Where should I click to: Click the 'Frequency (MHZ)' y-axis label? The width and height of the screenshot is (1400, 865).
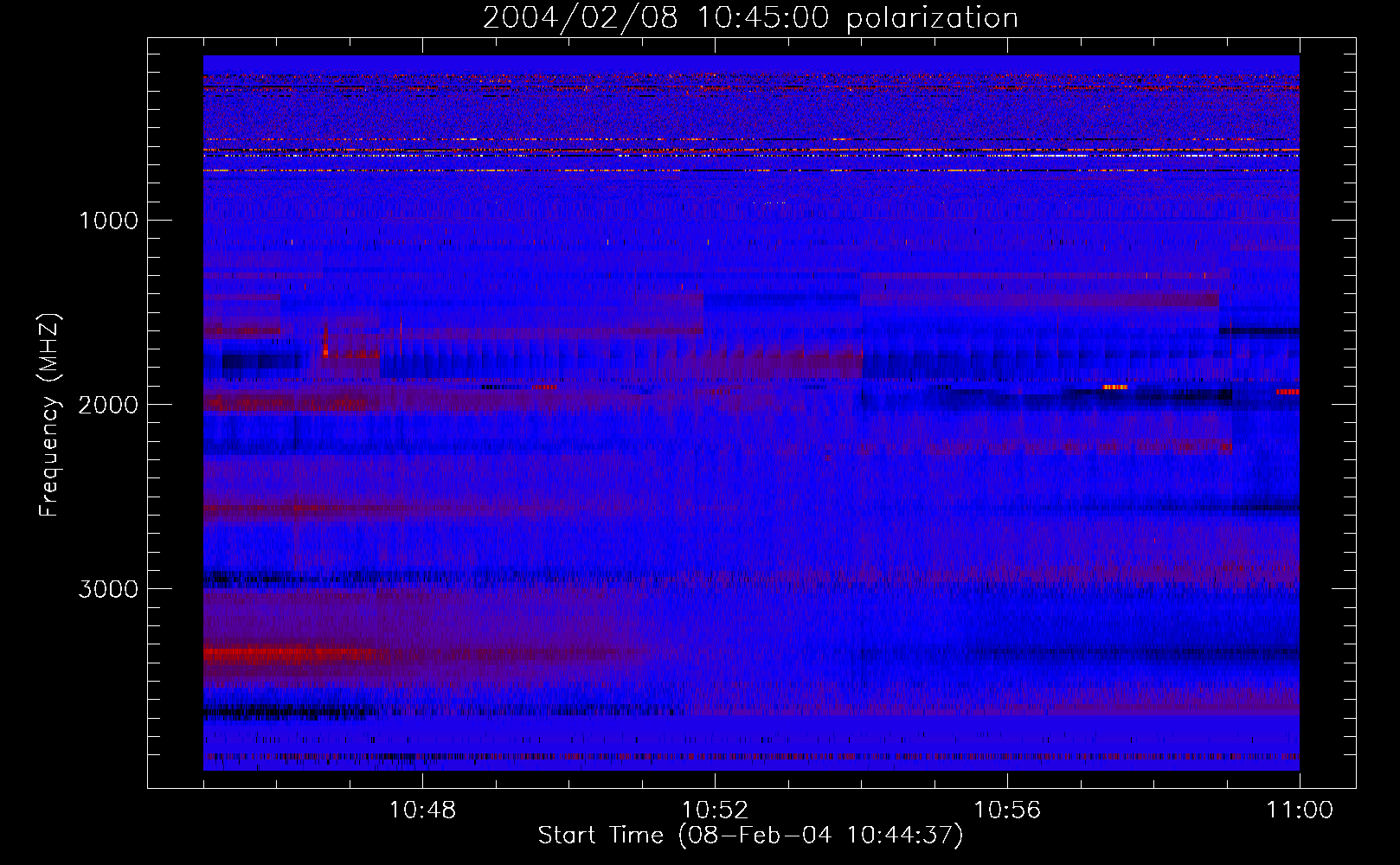48,415
